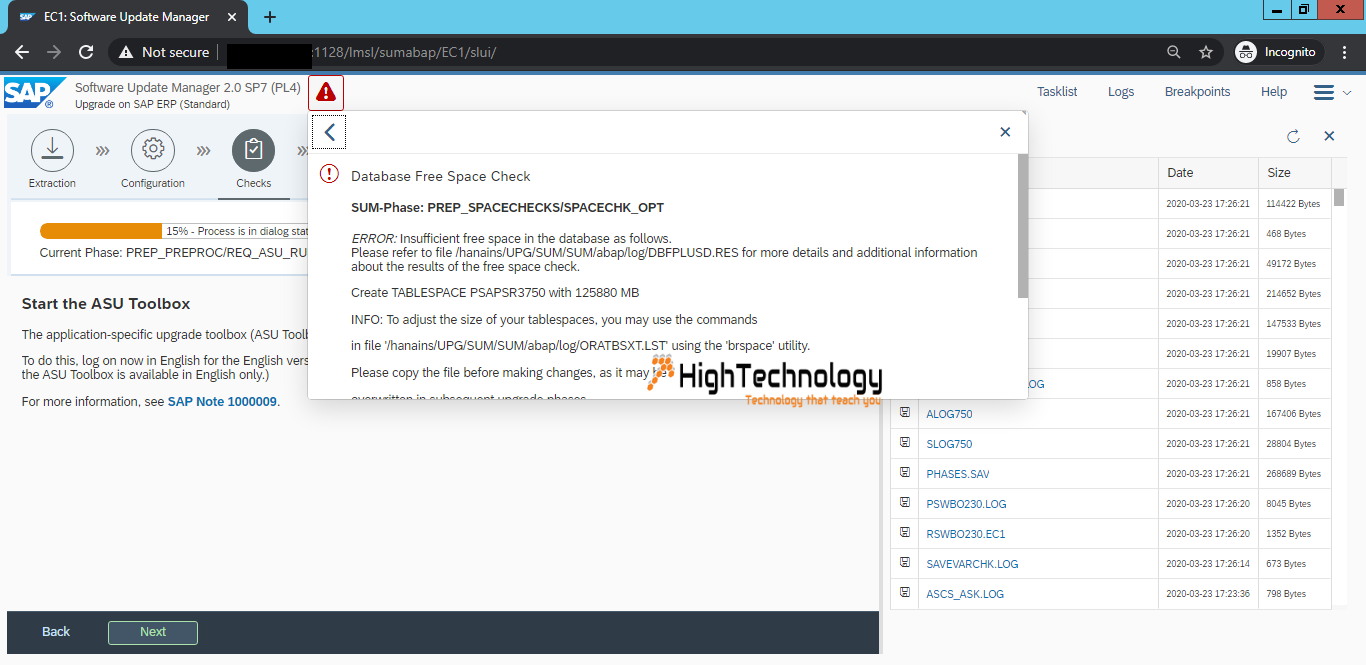Open the SLOG750 log file
Image resolution: width=1366 pixels, height=665 pixels.
pyautogui.click(x=949, y=444)
